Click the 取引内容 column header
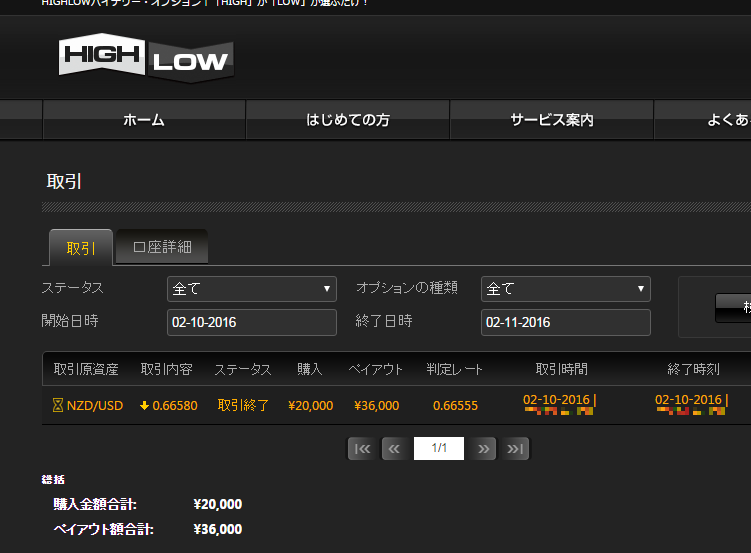 click(167, 369)
